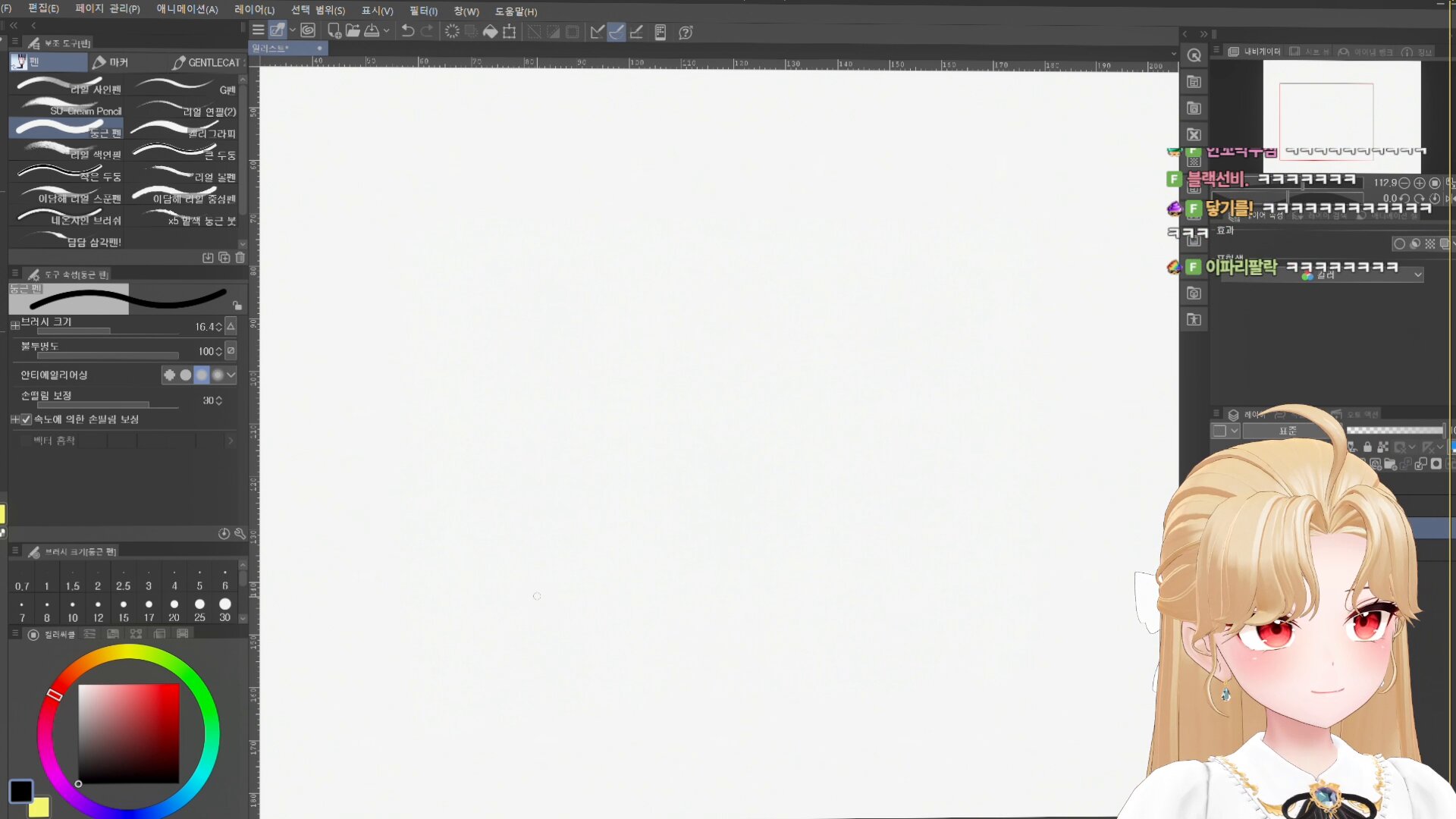The width and height of the screenshot is (1456, 819).
Task: Open the 필터(I) menu
Action: [423, 11]
